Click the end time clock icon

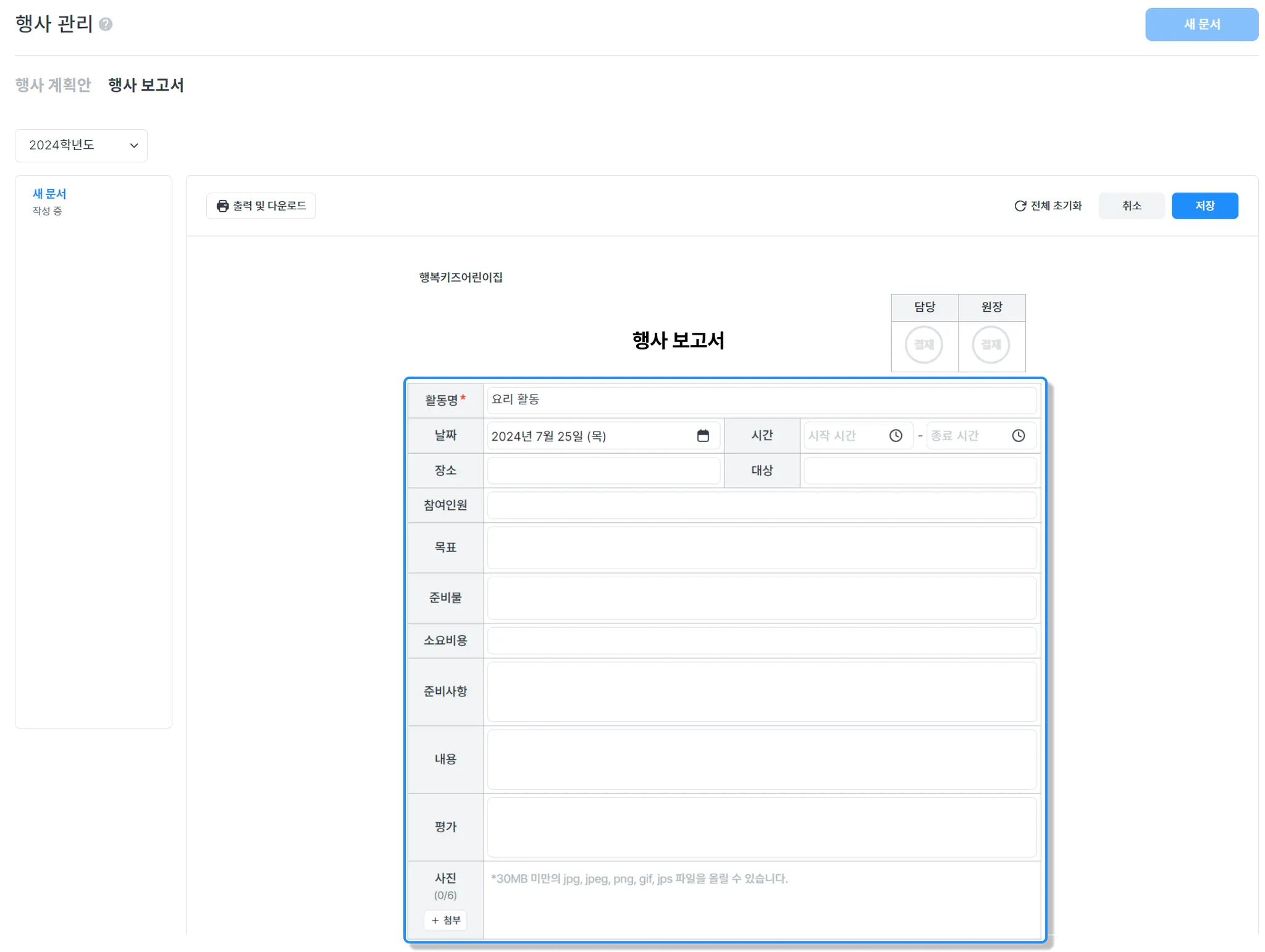(1019, 436)
